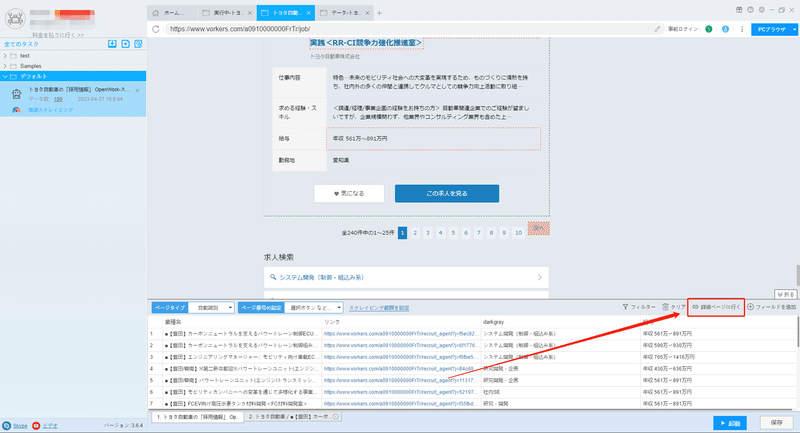Open the PCブラウザ dropdown arrow
The image size is (800, 433).
[x=794, y=30]
